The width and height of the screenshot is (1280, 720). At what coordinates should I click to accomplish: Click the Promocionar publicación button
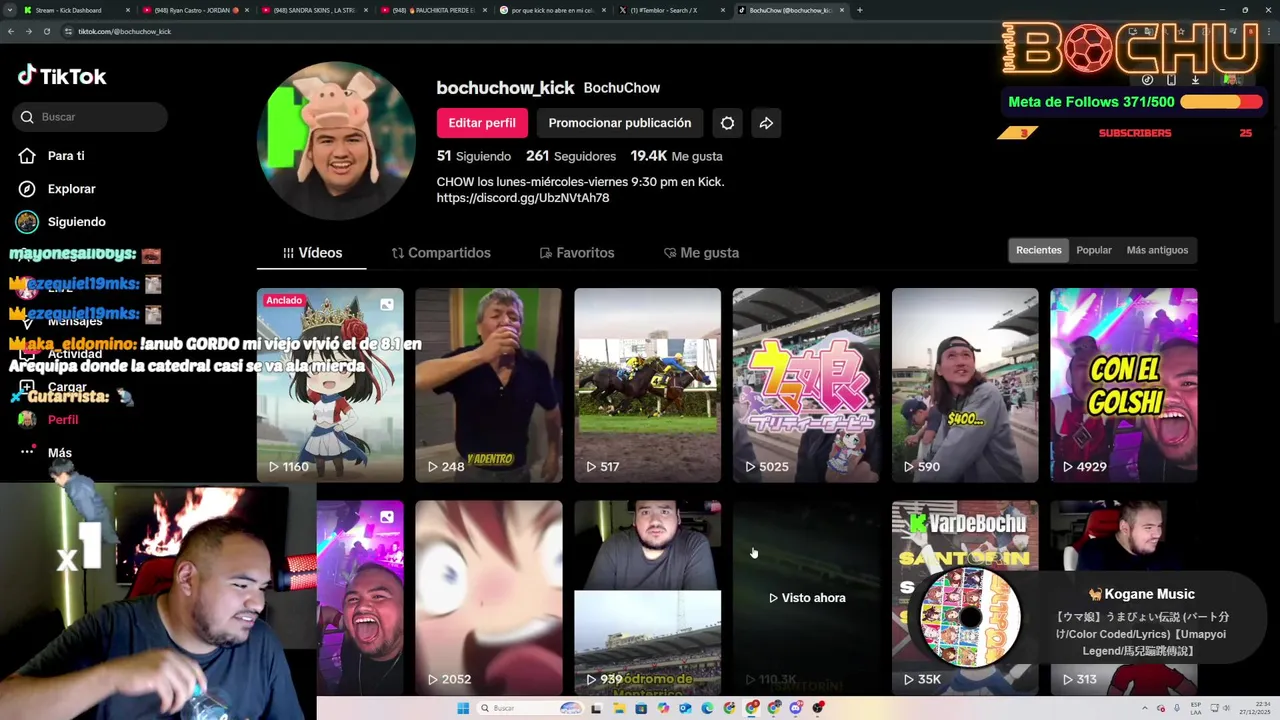[620, 123]
